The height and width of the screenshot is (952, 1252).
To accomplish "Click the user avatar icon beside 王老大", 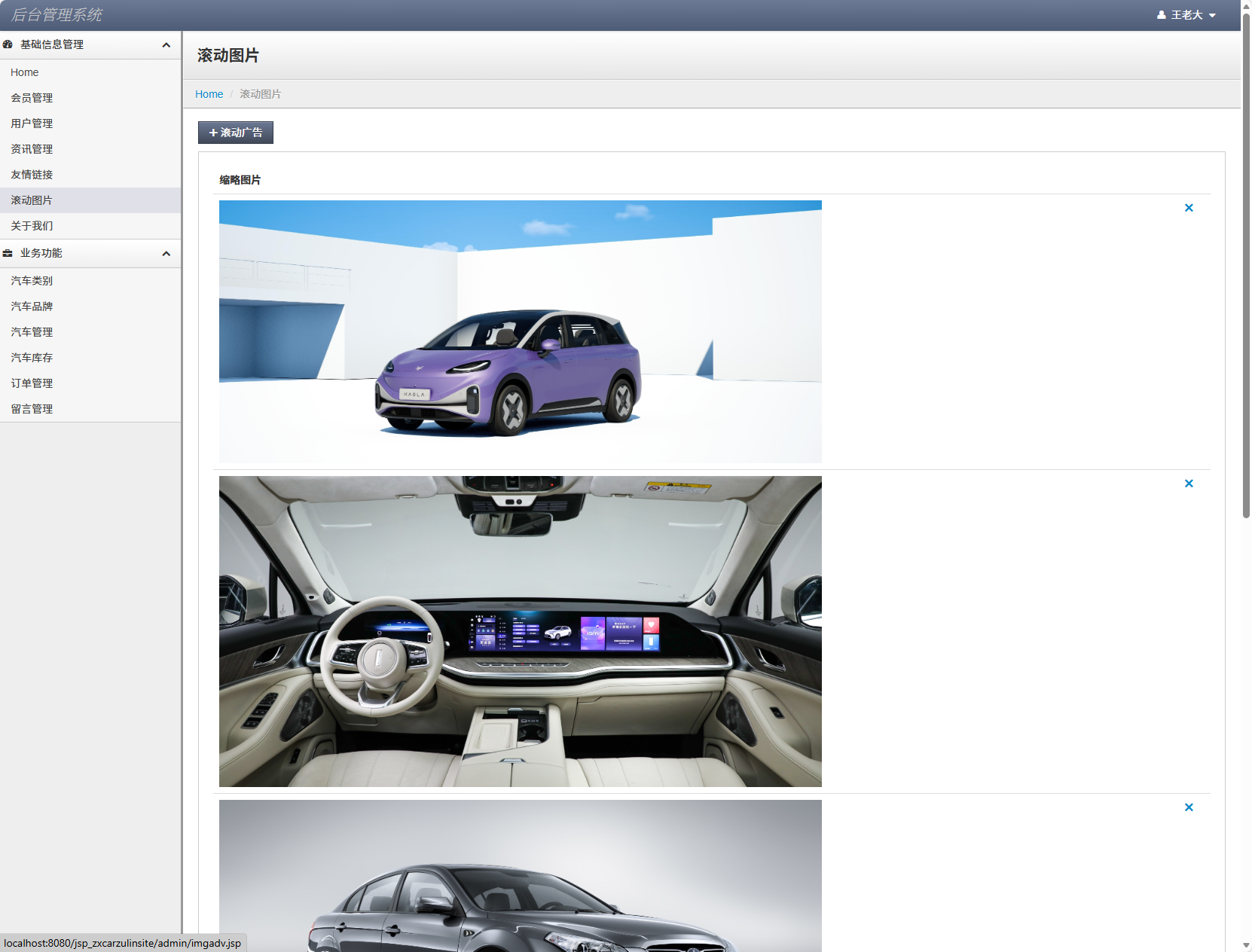I will pyautogui.click(x=1161, y=15).
